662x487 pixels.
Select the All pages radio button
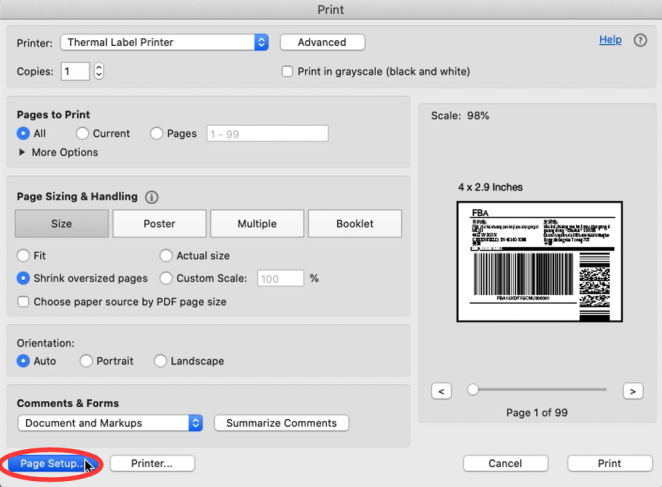[23, 133]
